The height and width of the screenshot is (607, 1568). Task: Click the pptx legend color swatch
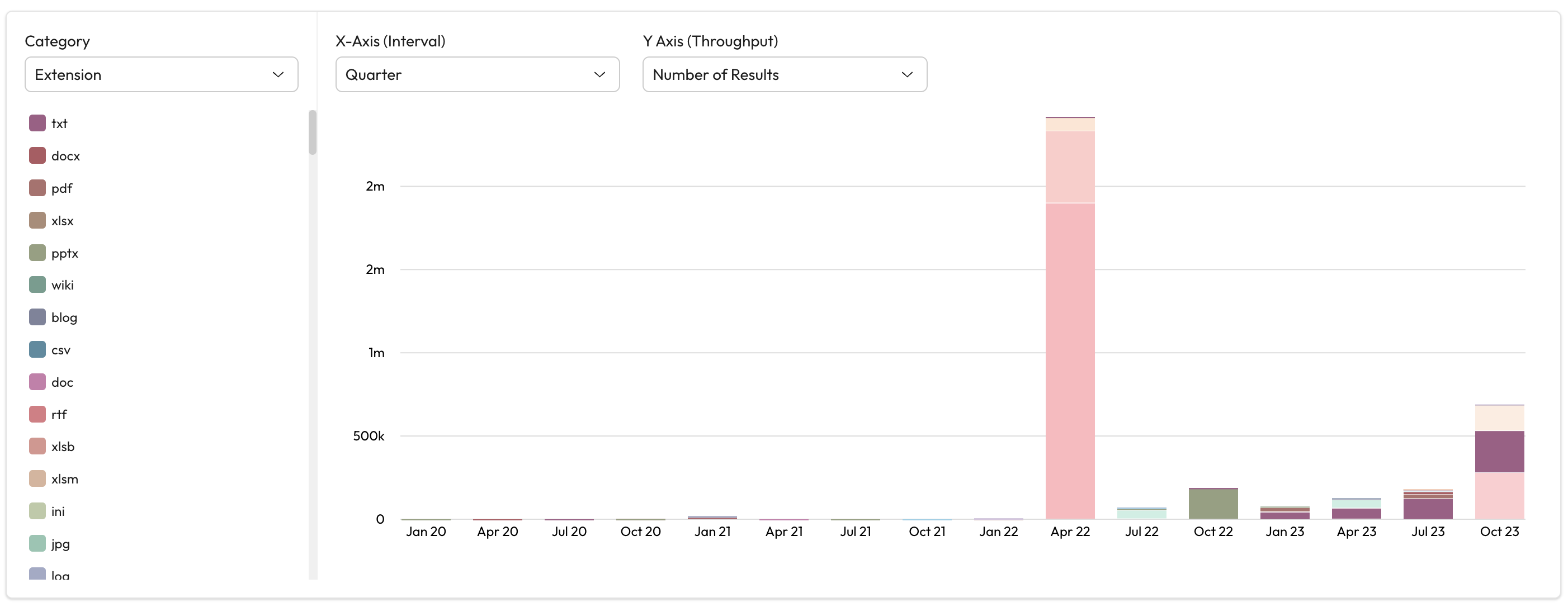(37, 253)
